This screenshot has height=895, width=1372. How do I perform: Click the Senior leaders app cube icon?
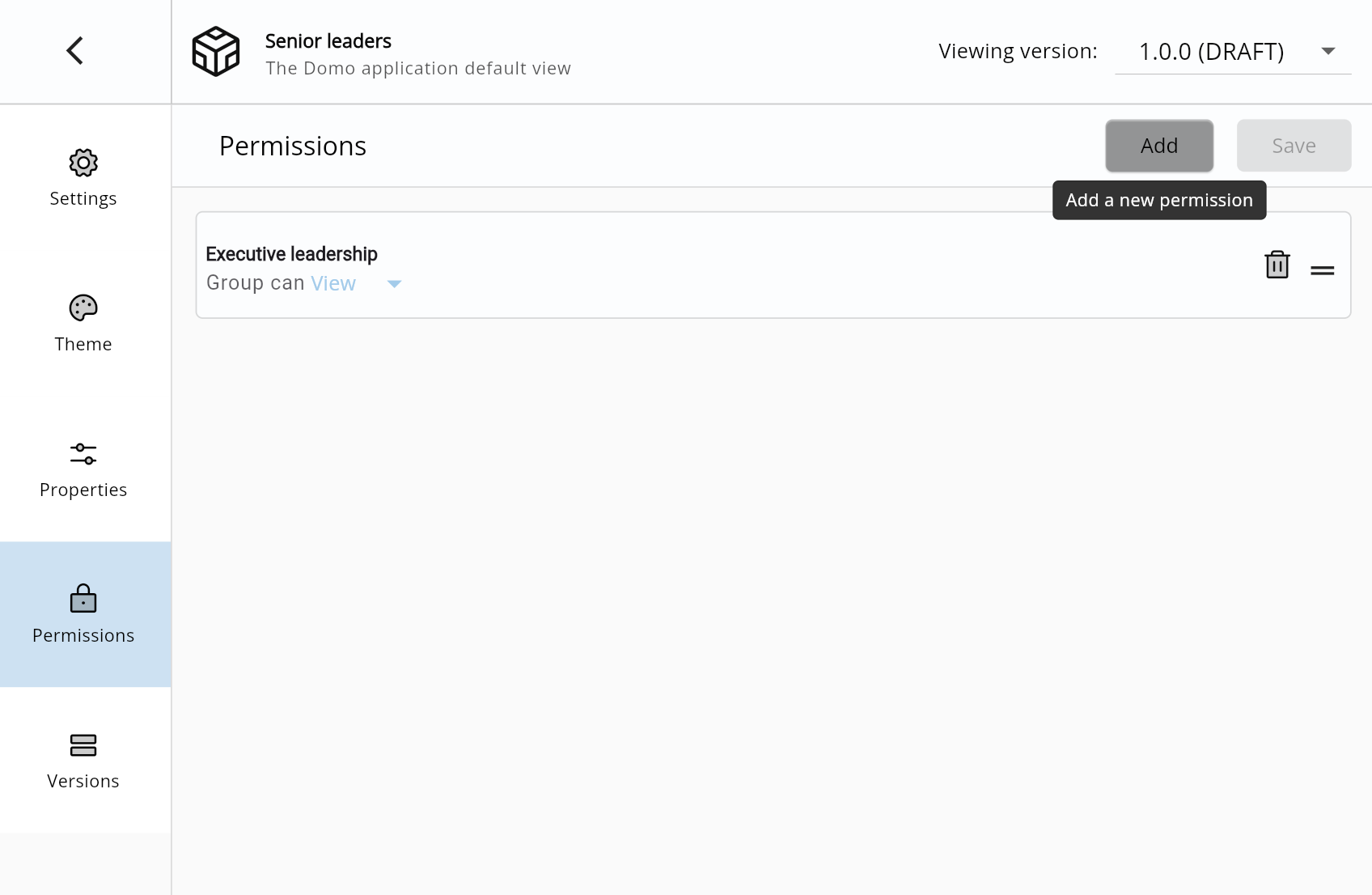pos(215,50)
